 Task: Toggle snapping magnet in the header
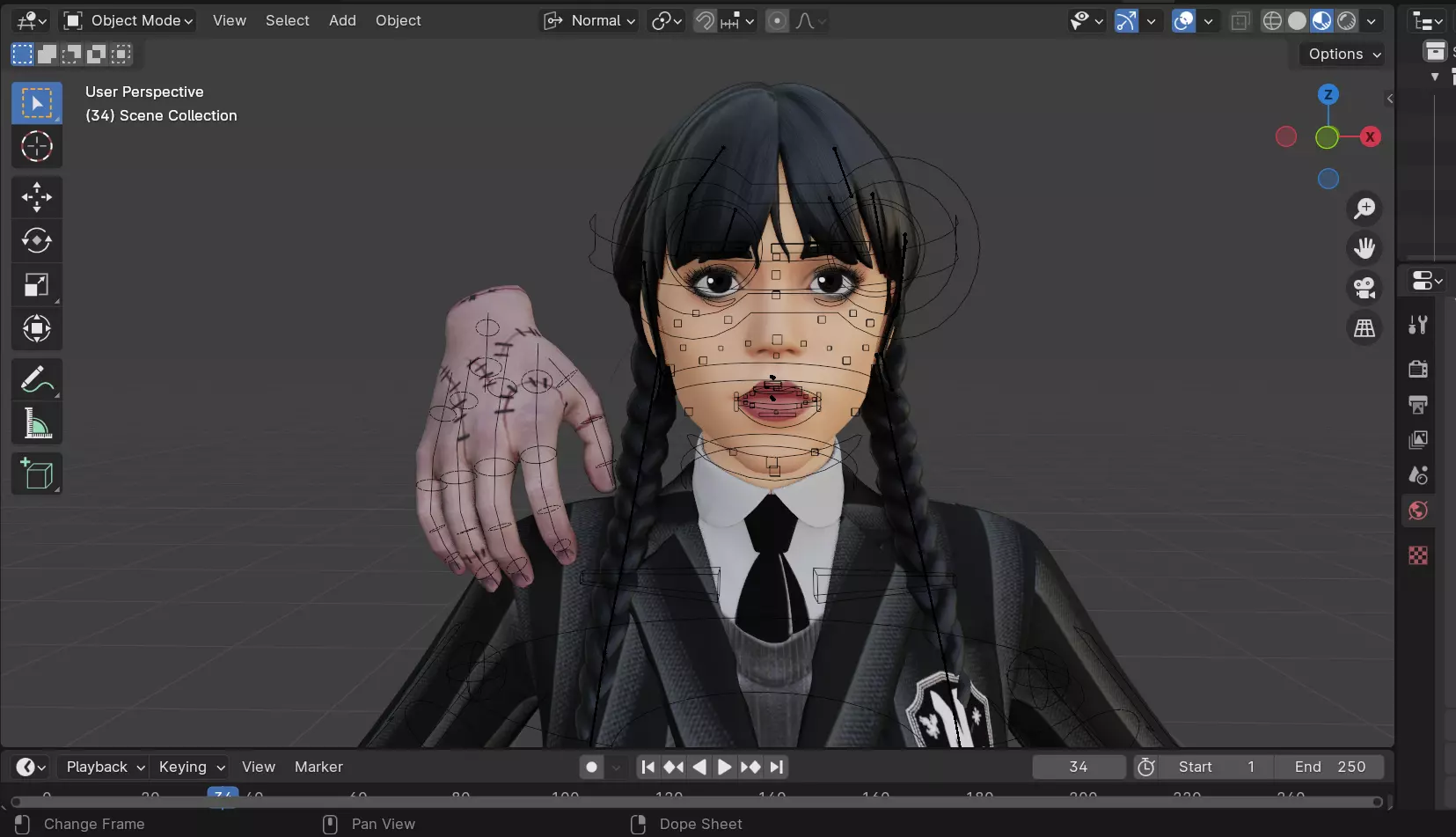[705, 20]
